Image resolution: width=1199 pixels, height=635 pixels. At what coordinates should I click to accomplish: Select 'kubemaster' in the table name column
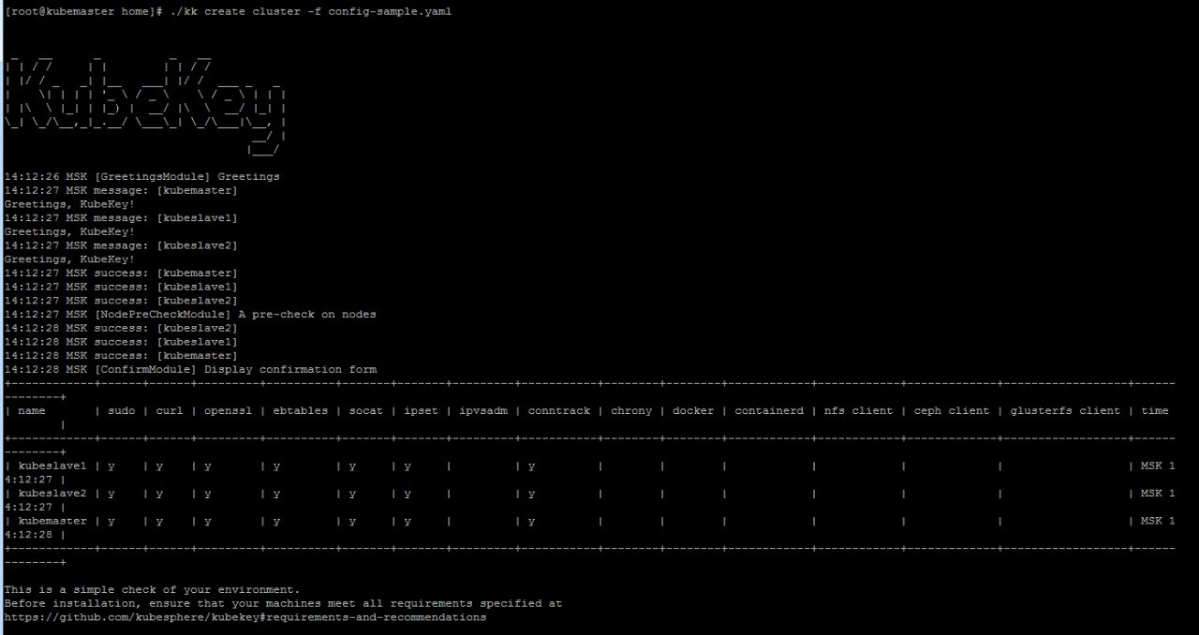52,521
